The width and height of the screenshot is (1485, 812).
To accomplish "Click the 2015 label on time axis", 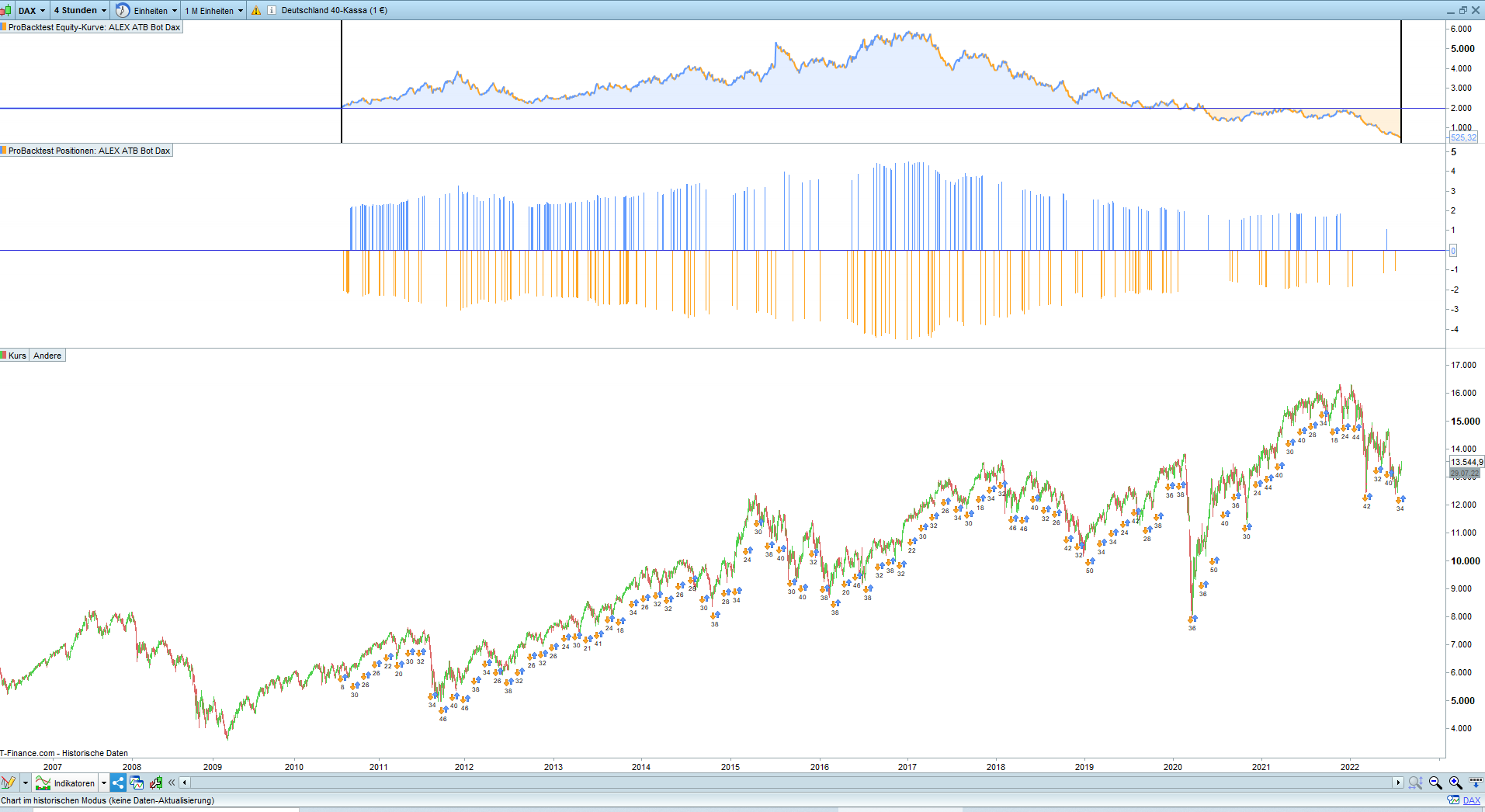I will (x=730, y=767).
